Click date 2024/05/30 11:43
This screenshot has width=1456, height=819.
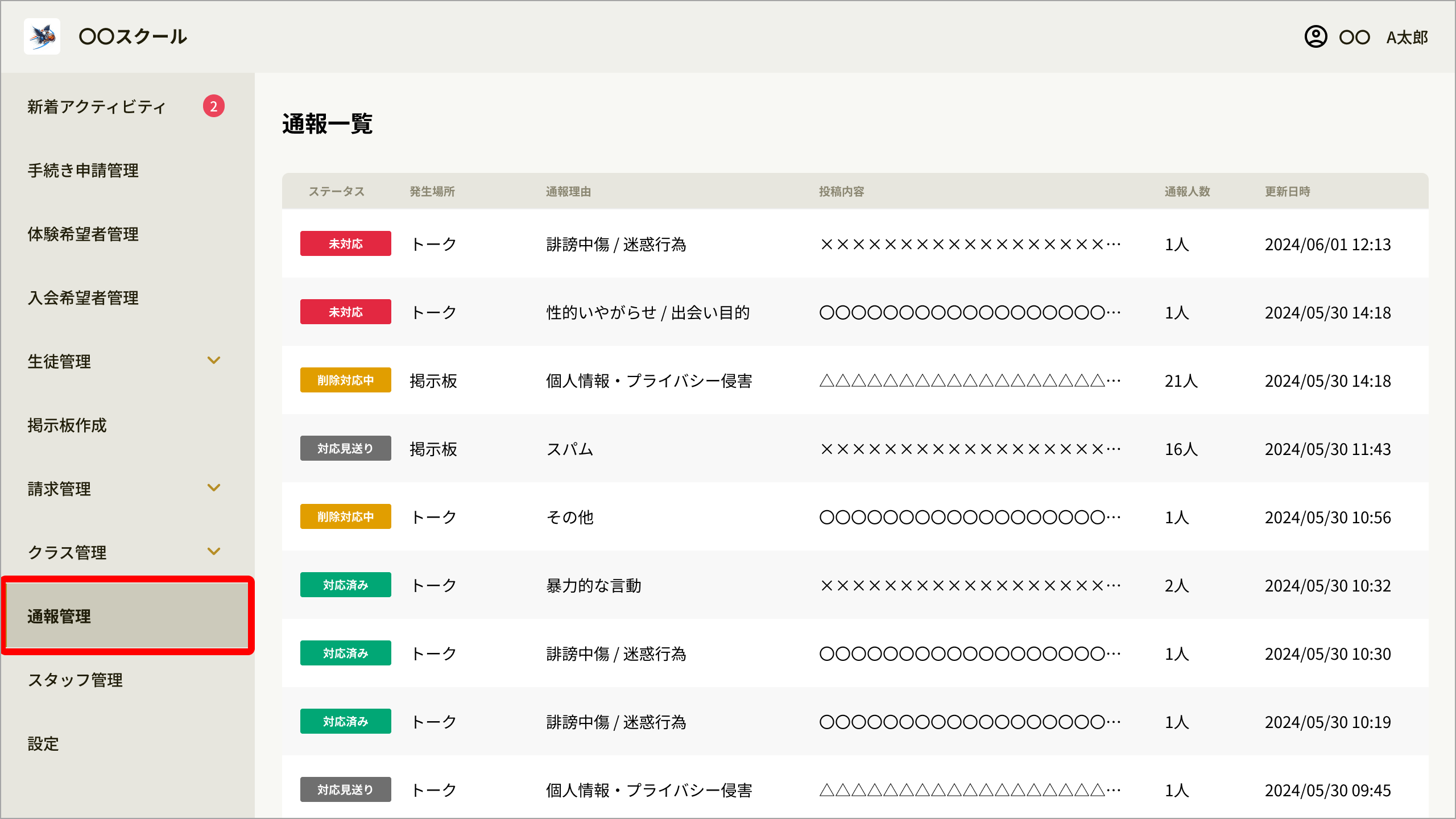pos(1328,449)
